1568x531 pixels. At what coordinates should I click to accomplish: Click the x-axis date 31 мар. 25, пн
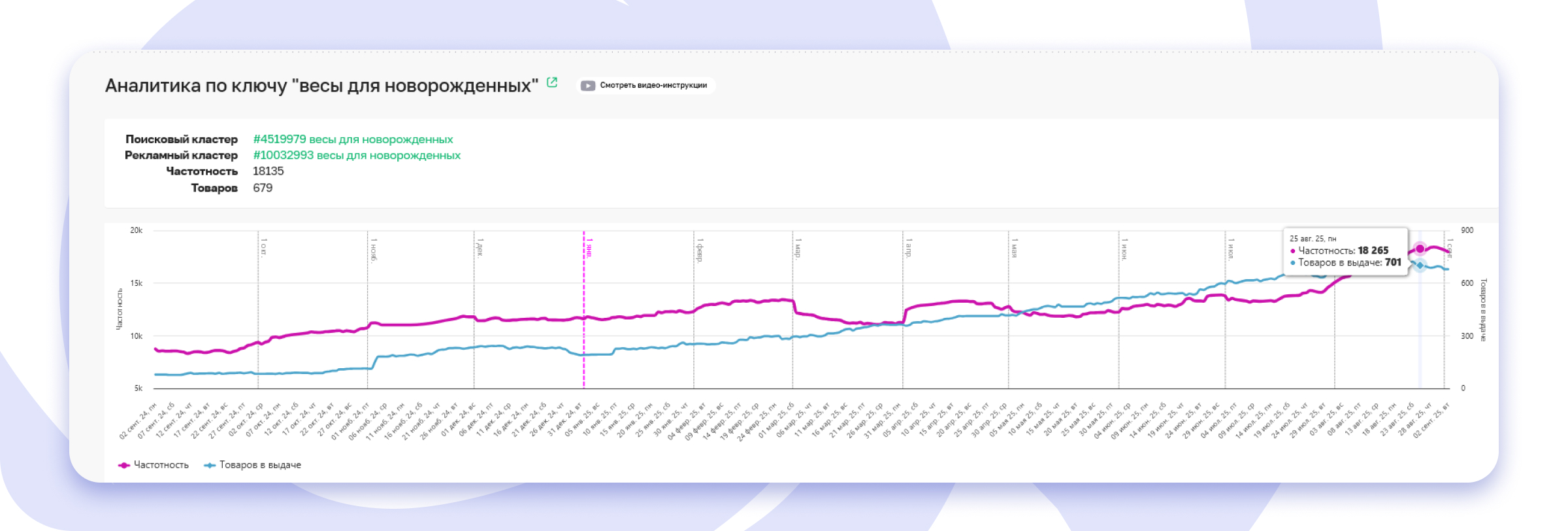point(883,421)
